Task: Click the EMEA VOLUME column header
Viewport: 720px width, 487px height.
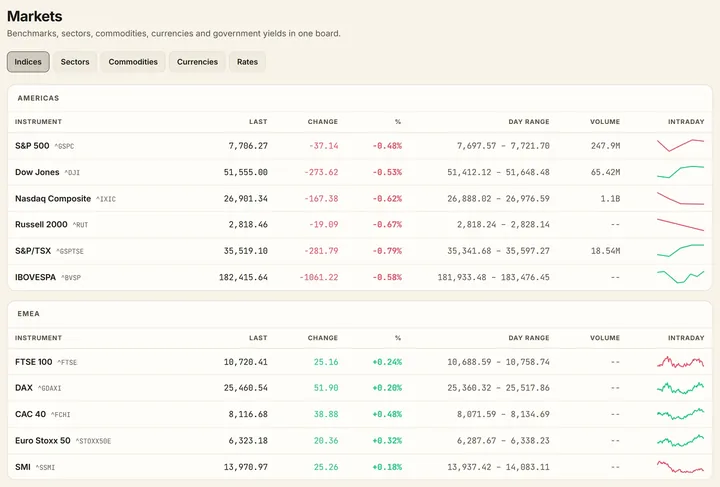Action: point(605,338)
